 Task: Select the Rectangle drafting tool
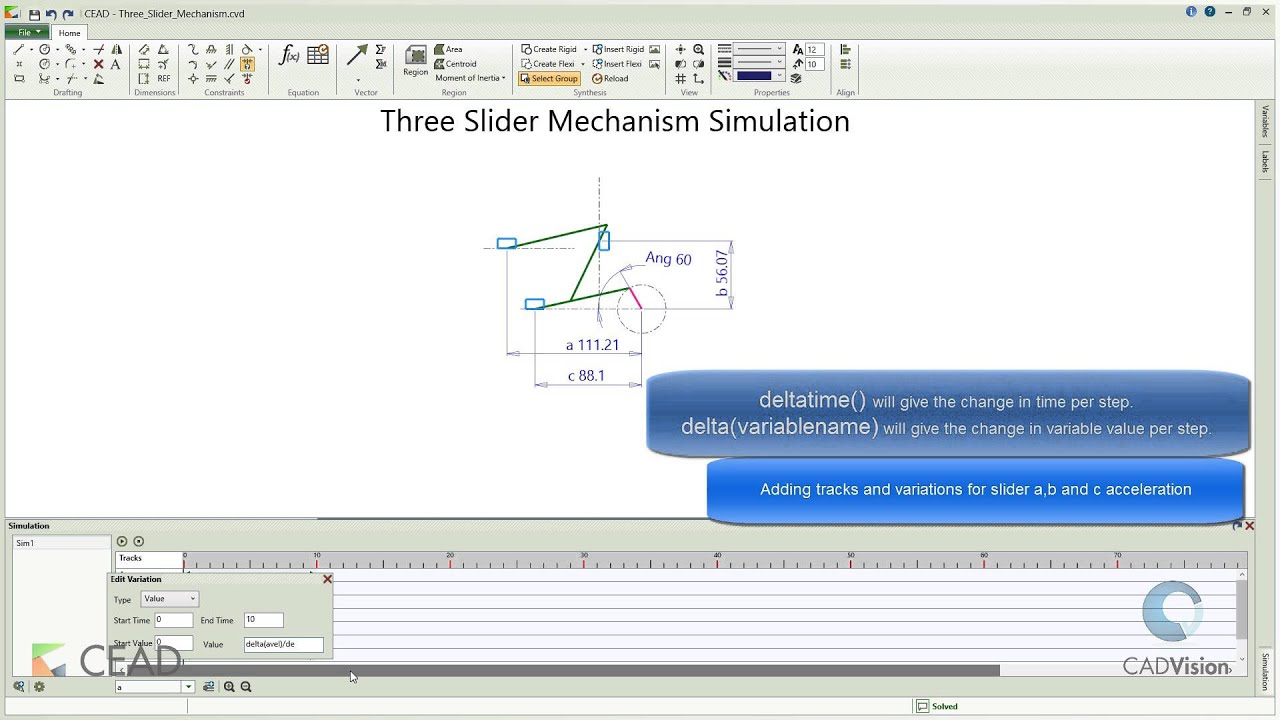[19, 78]
